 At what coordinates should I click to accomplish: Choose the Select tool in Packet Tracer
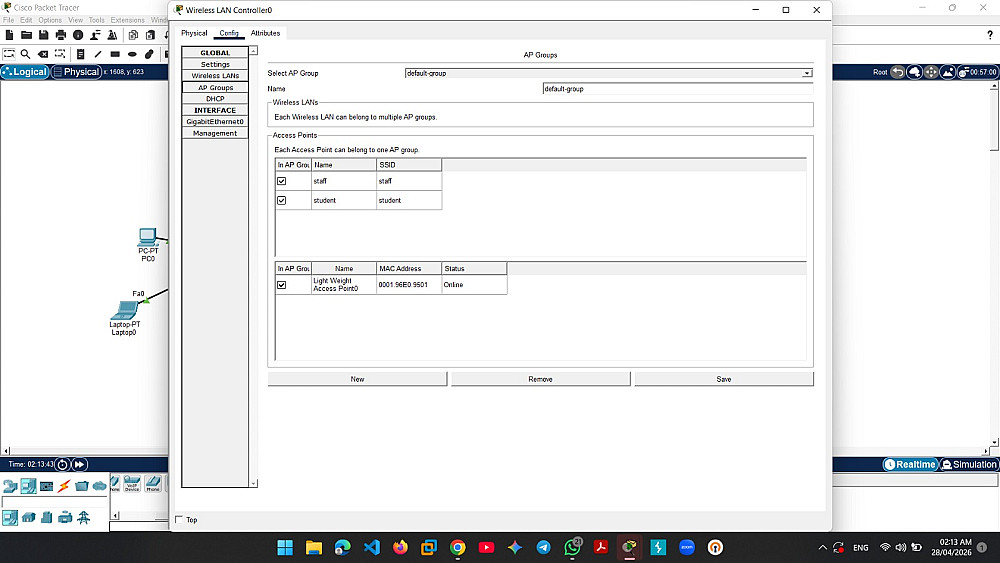tap(9, 54)
